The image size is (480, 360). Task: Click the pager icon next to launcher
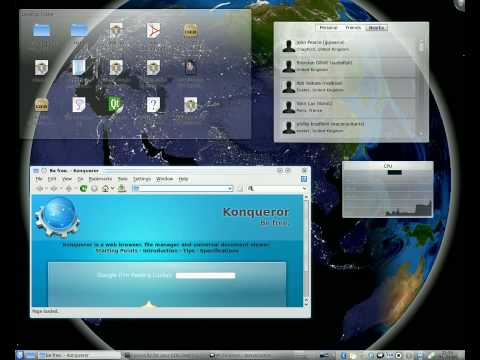pyautogui.click(x=30, y=355)
